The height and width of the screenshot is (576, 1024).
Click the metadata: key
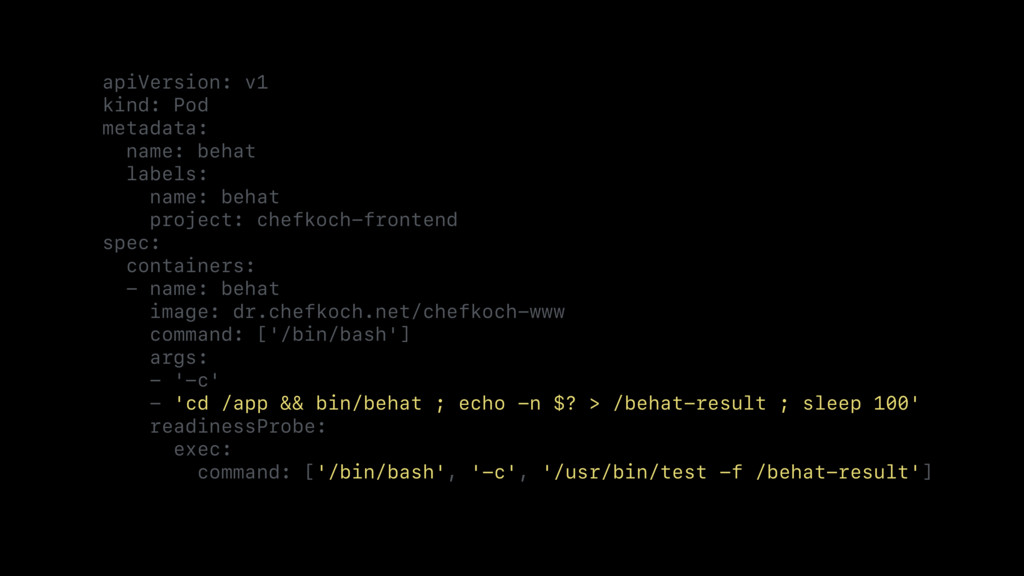[x=155, y=128]
